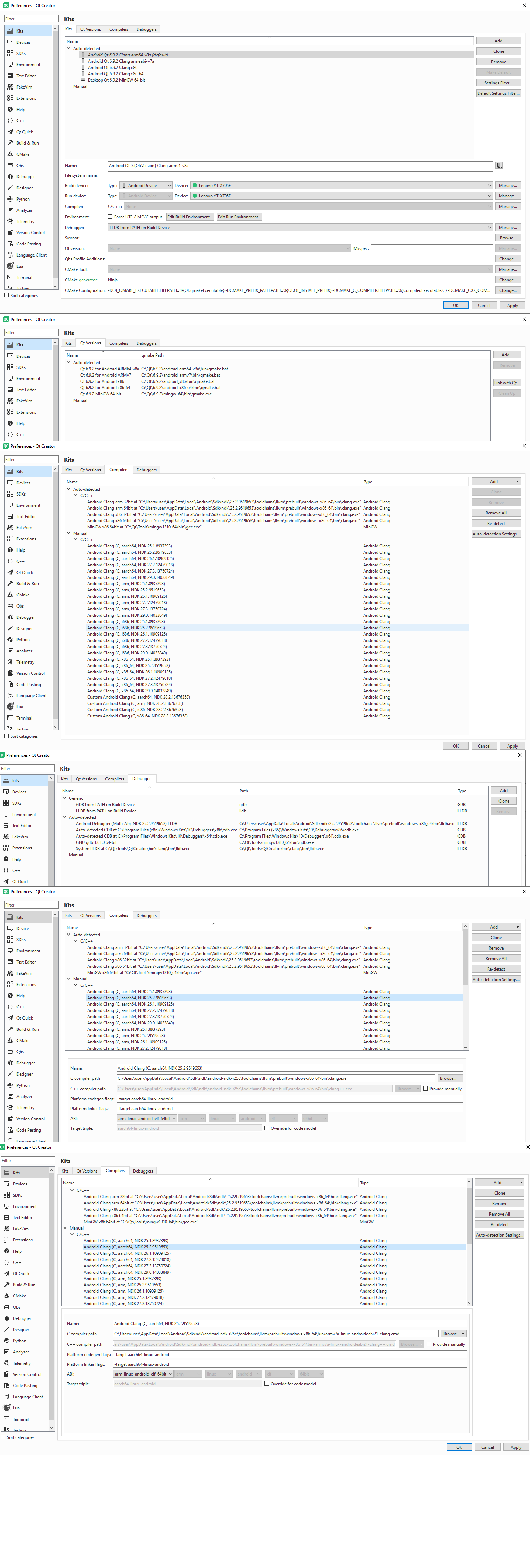Check Provide manually beside the clang++.exe path
Screen dimensions: 530x1568
425,1088
